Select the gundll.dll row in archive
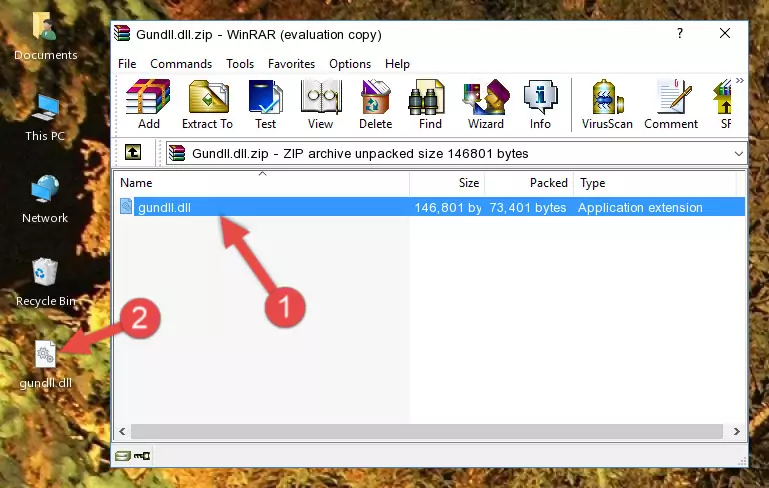The width and height of the screenshot is (769, 488). coord(432,207)
